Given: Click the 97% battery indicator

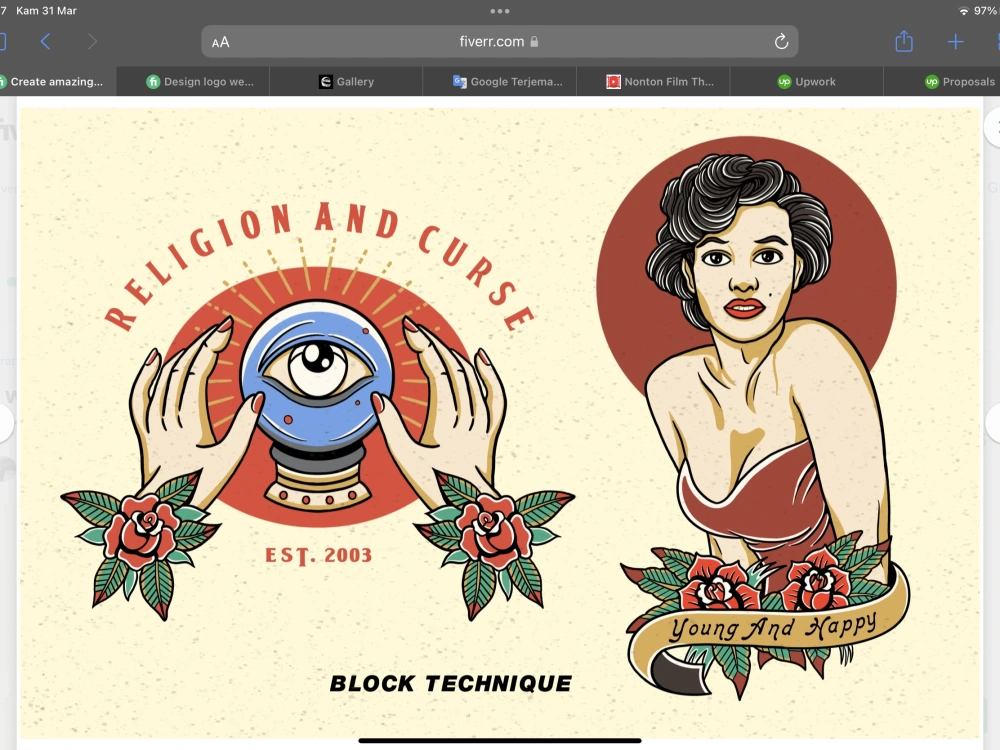Looking at the screenshot, I should [x=985, y=11].
